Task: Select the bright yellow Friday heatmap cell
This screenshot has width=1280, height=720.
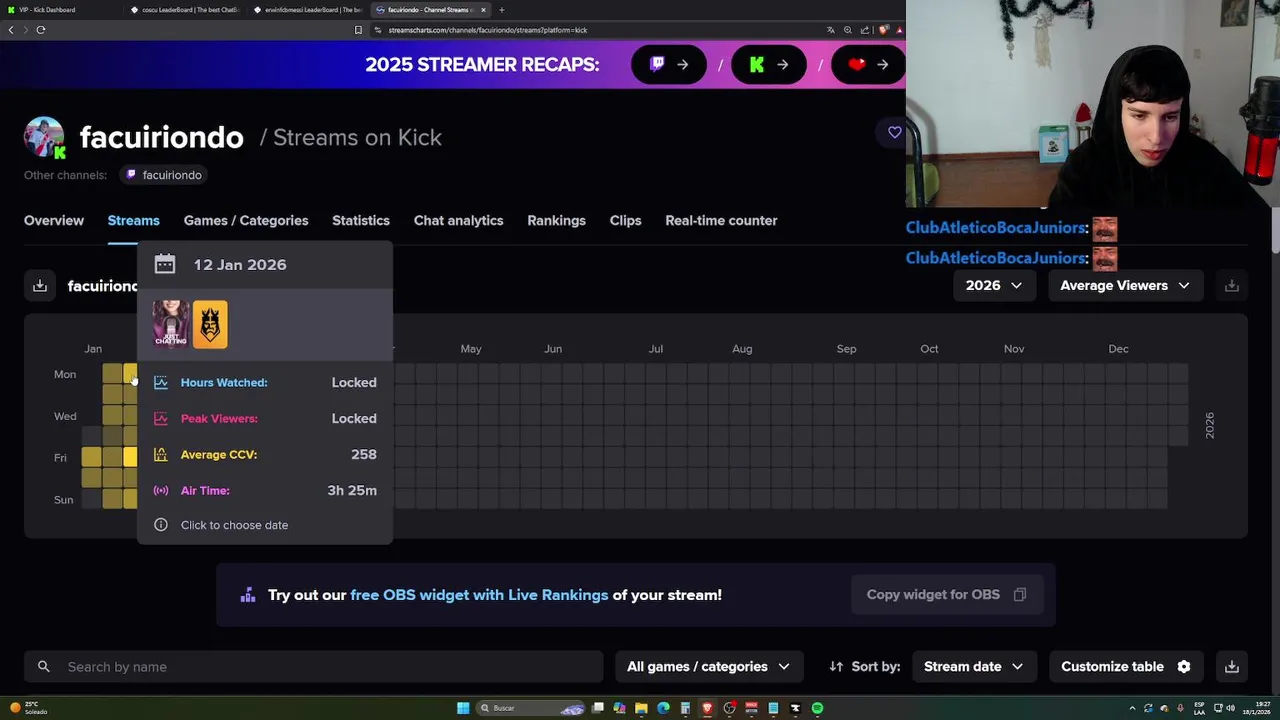Action: point(131,457)
